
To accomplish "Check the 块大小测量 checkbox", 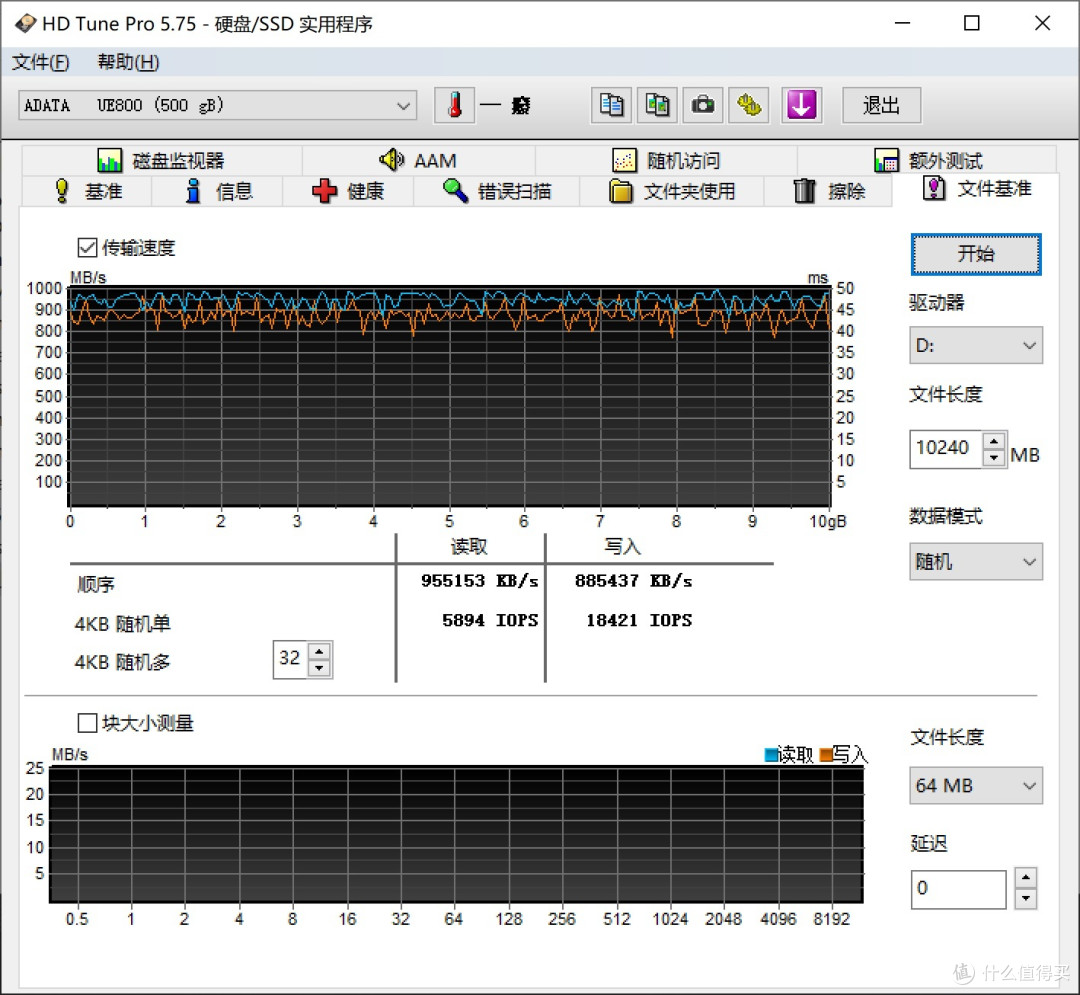I will coord(87,722).
